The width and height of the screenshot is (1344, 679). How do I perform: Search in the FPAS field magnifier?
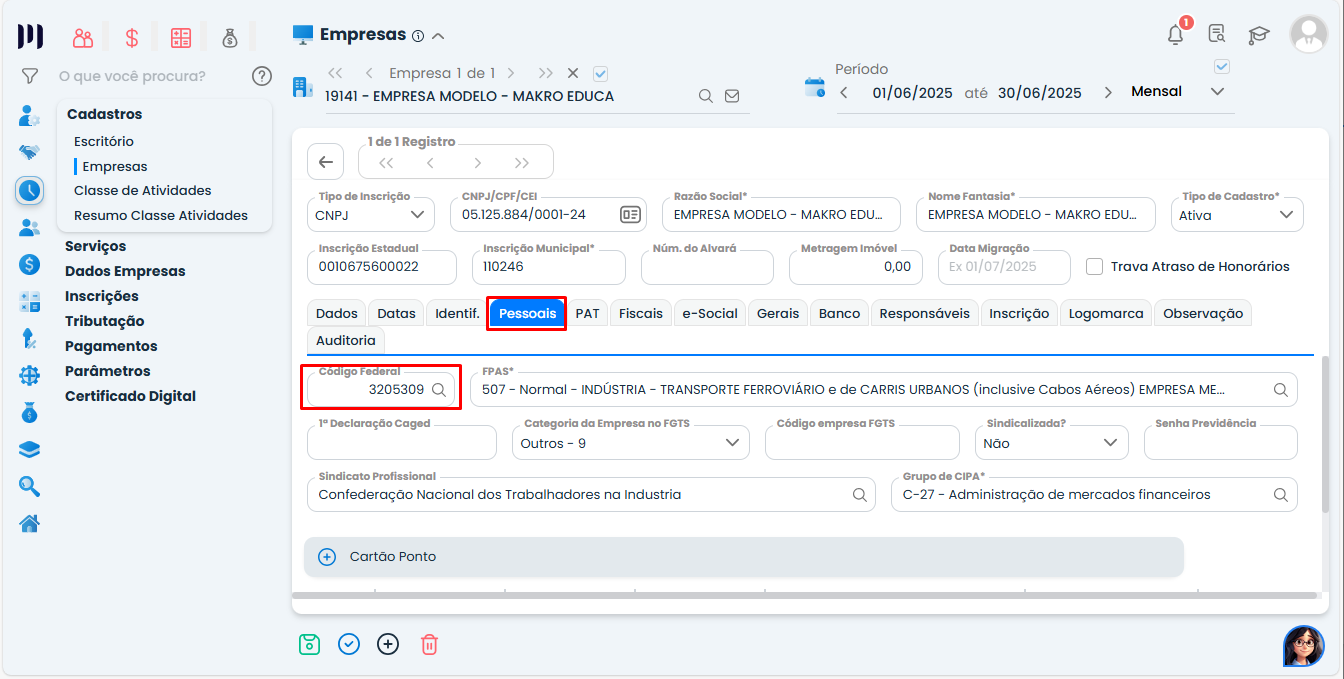pyautogui.click(x=1281, y=390)
